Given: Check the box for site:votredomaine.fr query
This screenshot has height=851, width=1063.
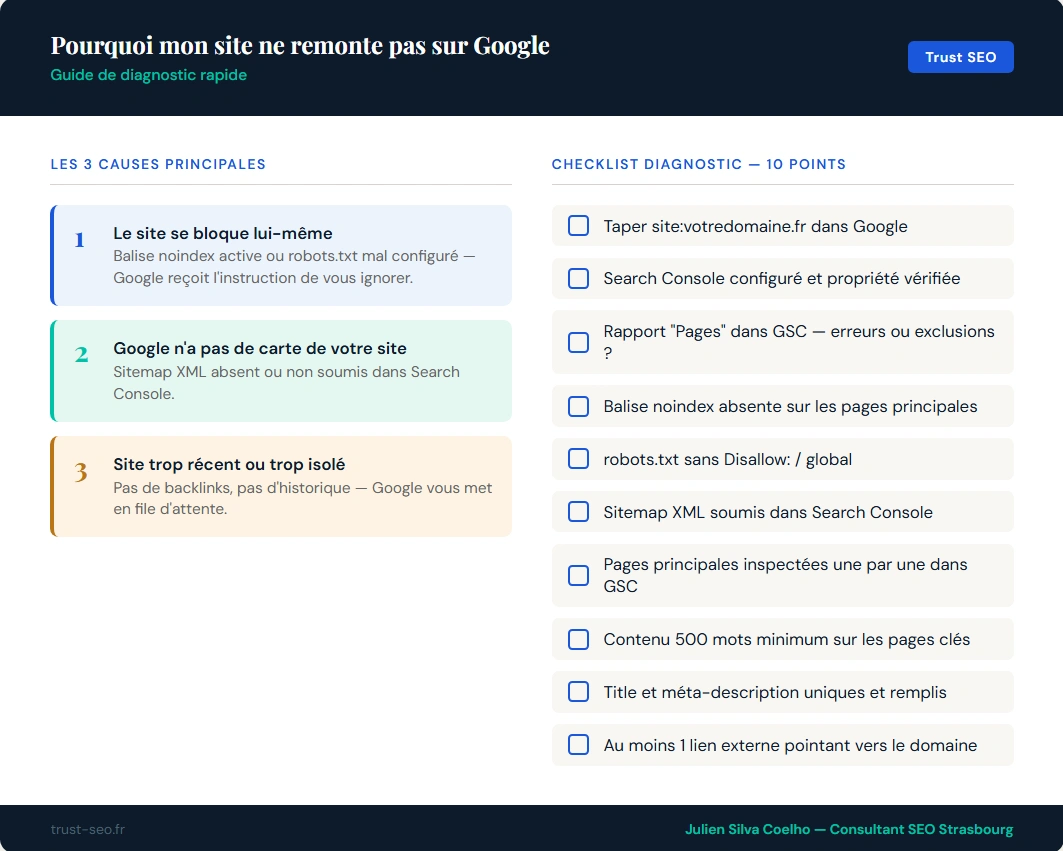Looking at the screenshot, I should pyautogui.click(x=578, y=226).
